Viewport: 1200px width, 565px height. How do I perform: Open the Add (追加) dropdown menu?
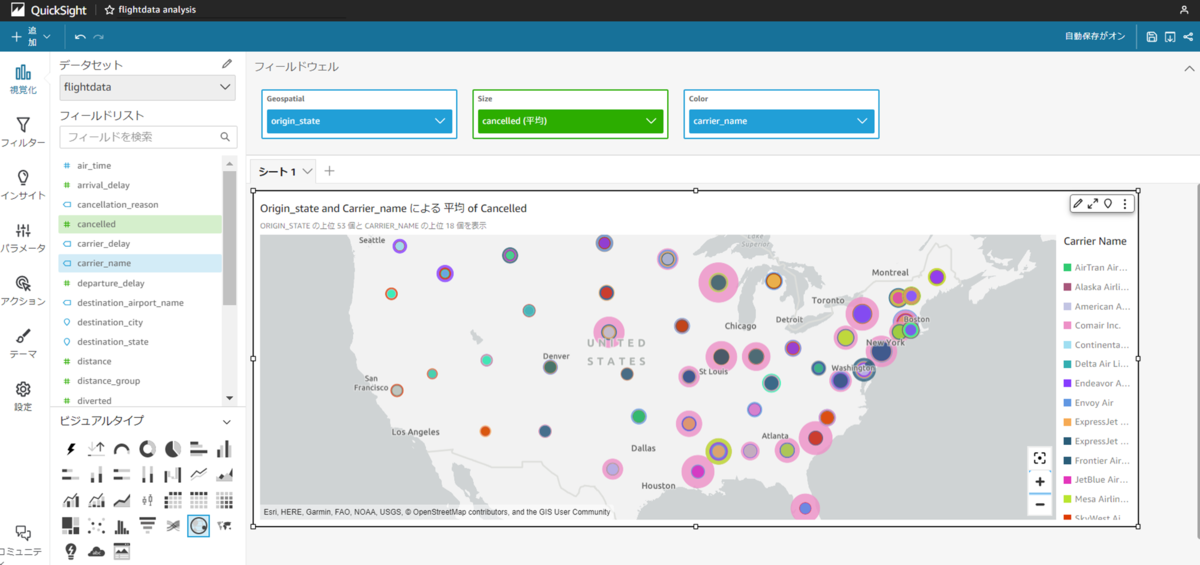coord(30,37)
